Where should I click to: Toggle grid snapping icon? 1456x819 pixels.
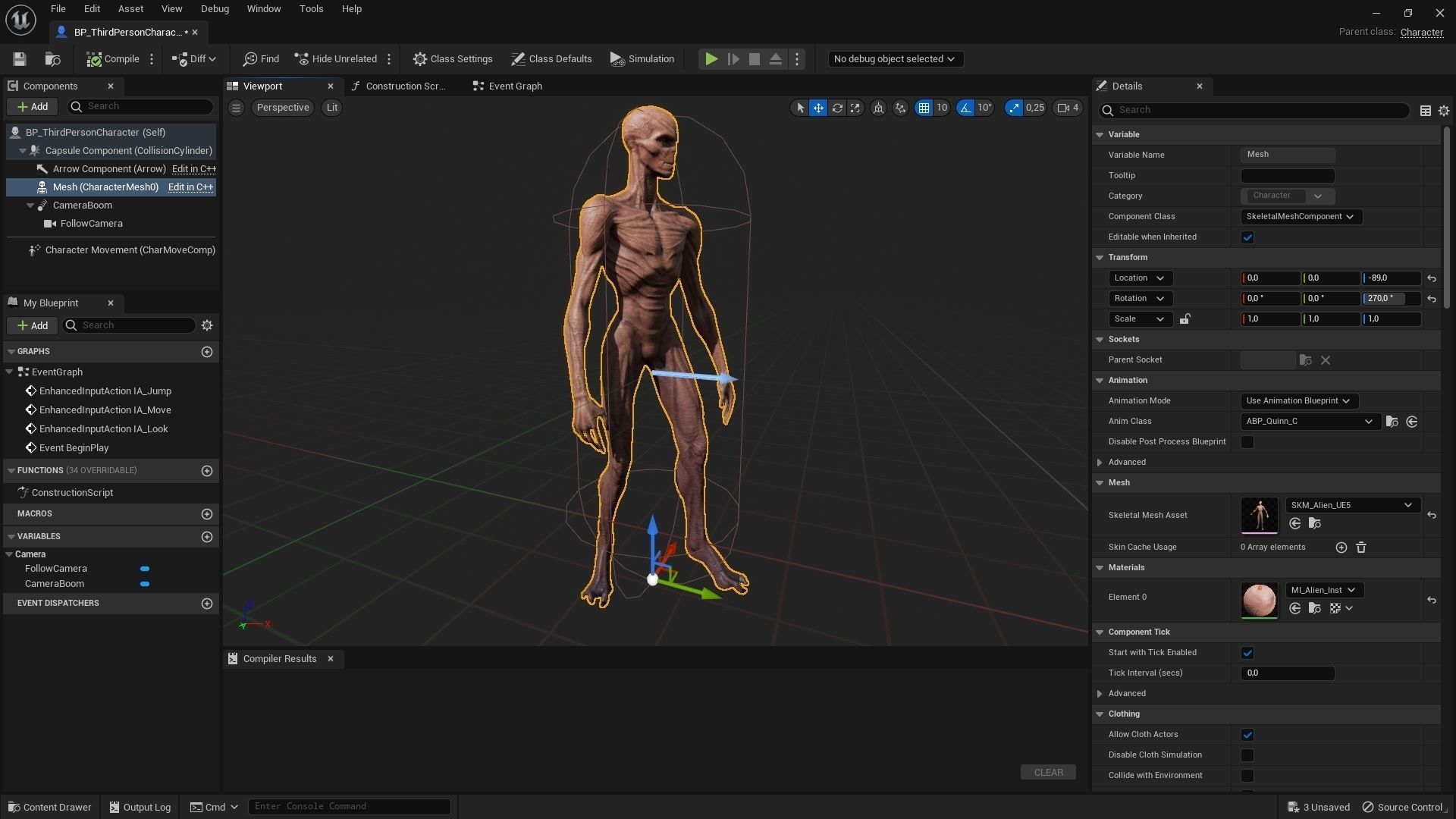tap(923, 108)
